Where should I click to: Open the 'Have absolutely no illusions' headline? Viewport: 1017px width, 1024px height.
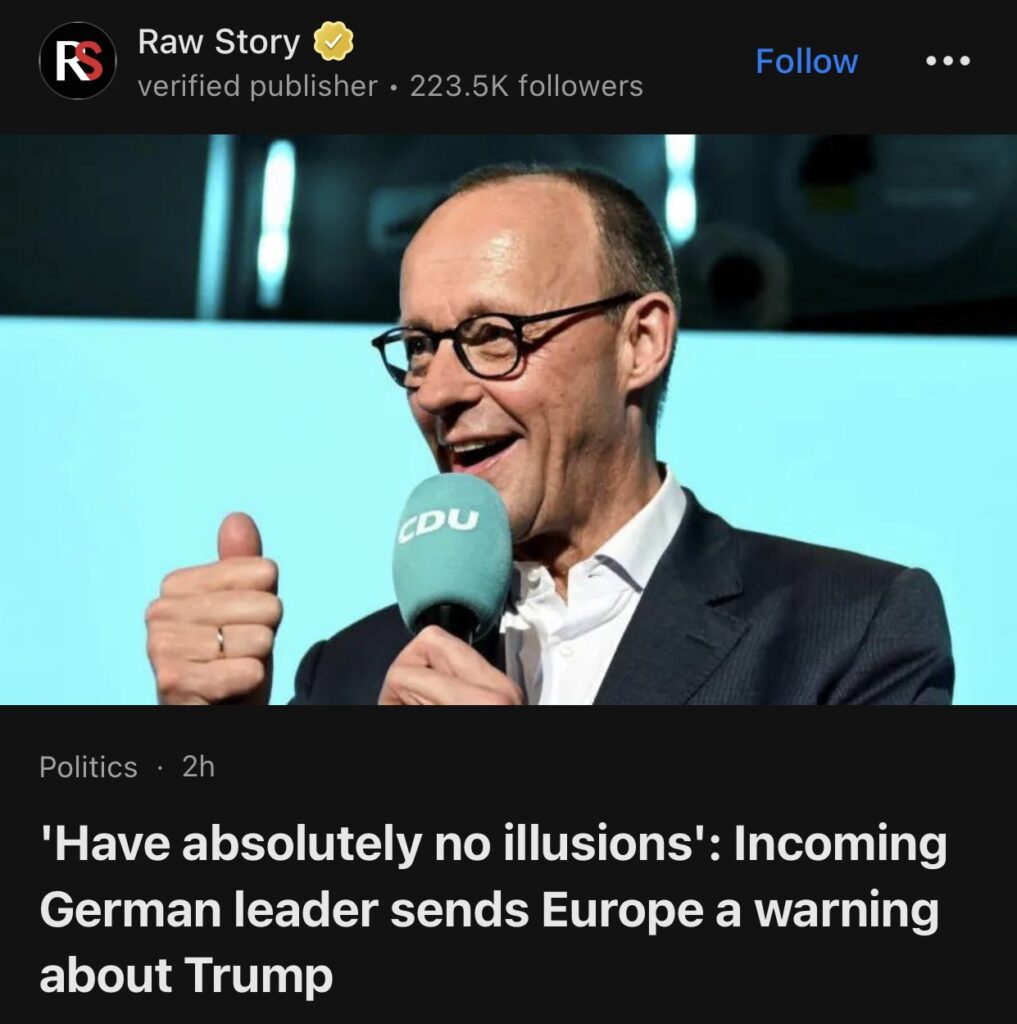tap(493, 908)
